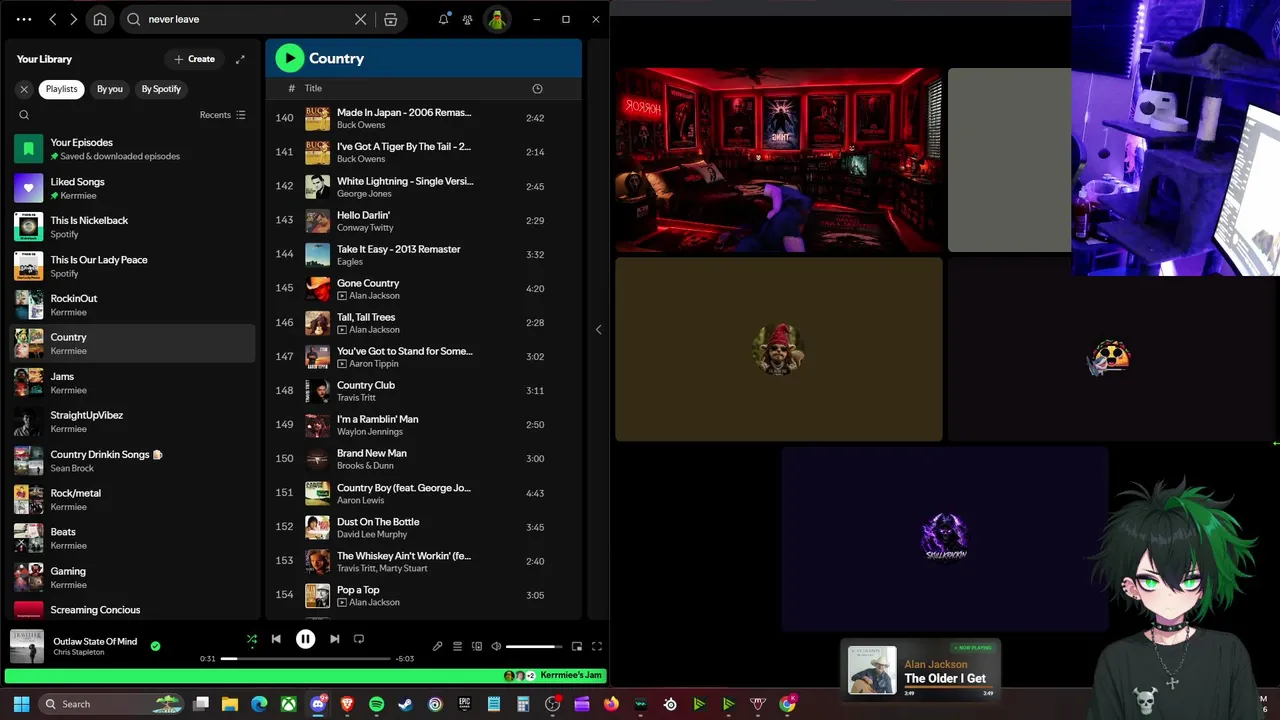Toggle lyrics microphone icon
The image size is (1280, 720).
click(437, 647)
